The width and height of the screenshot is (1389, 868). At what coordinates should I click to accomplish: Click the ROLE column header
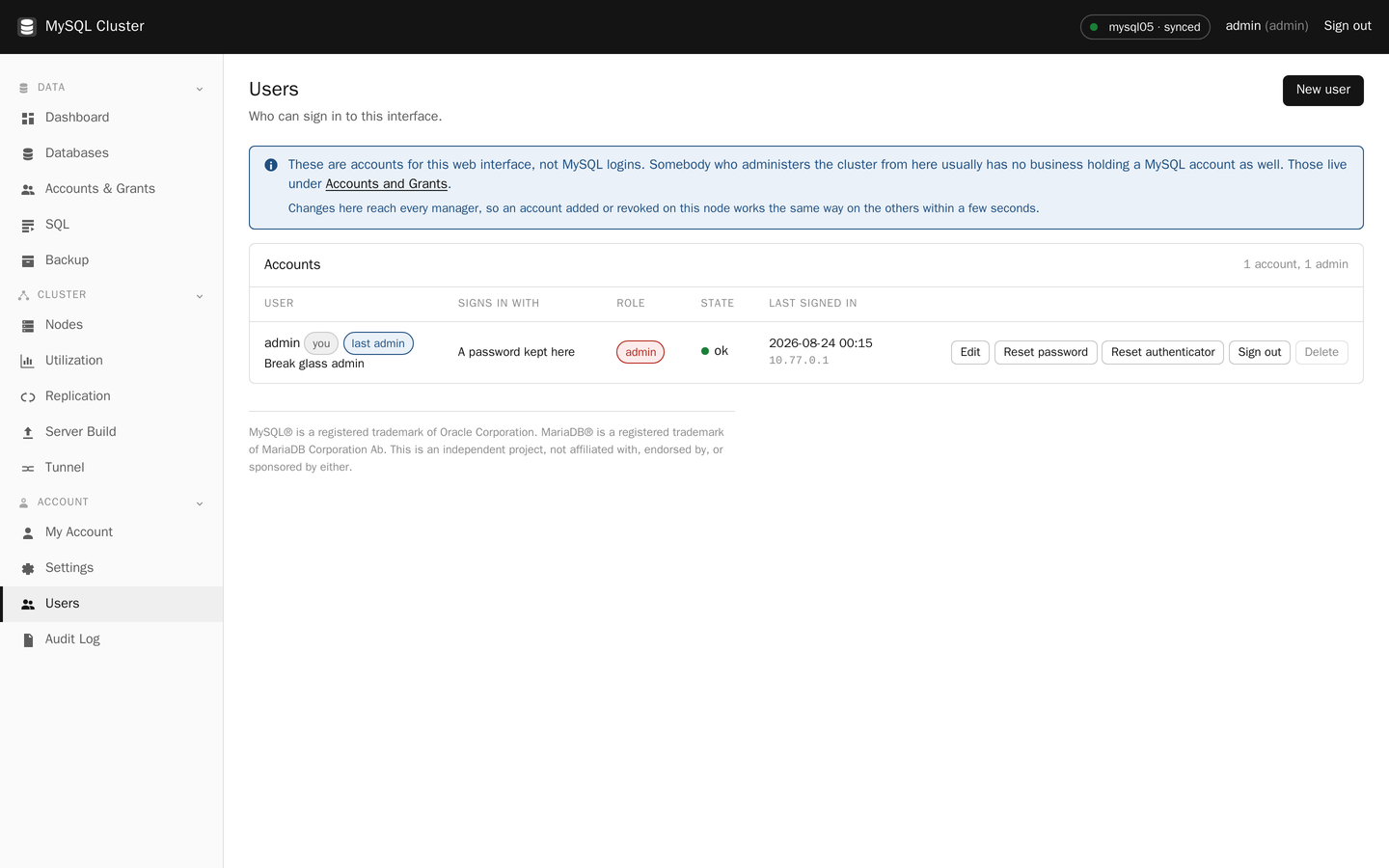click(631, 304)
